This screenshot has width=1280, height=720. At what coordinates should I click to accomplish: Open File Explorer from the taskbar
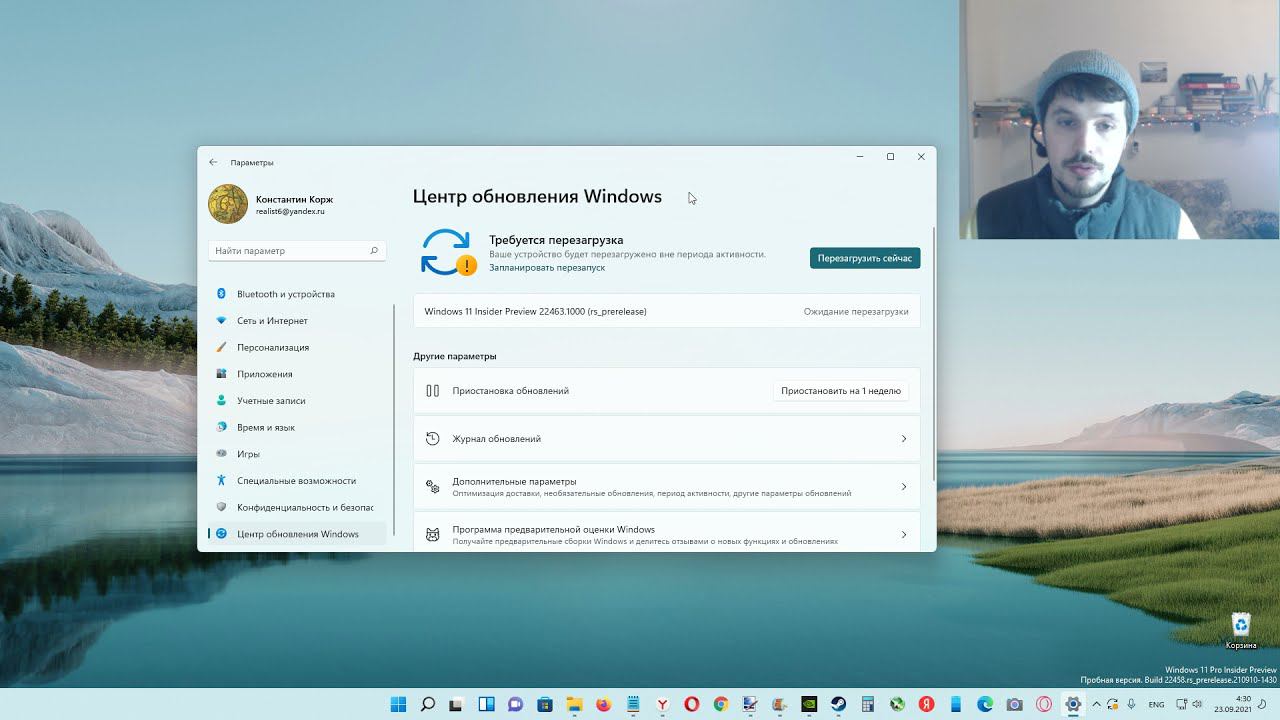pos(574,704)
